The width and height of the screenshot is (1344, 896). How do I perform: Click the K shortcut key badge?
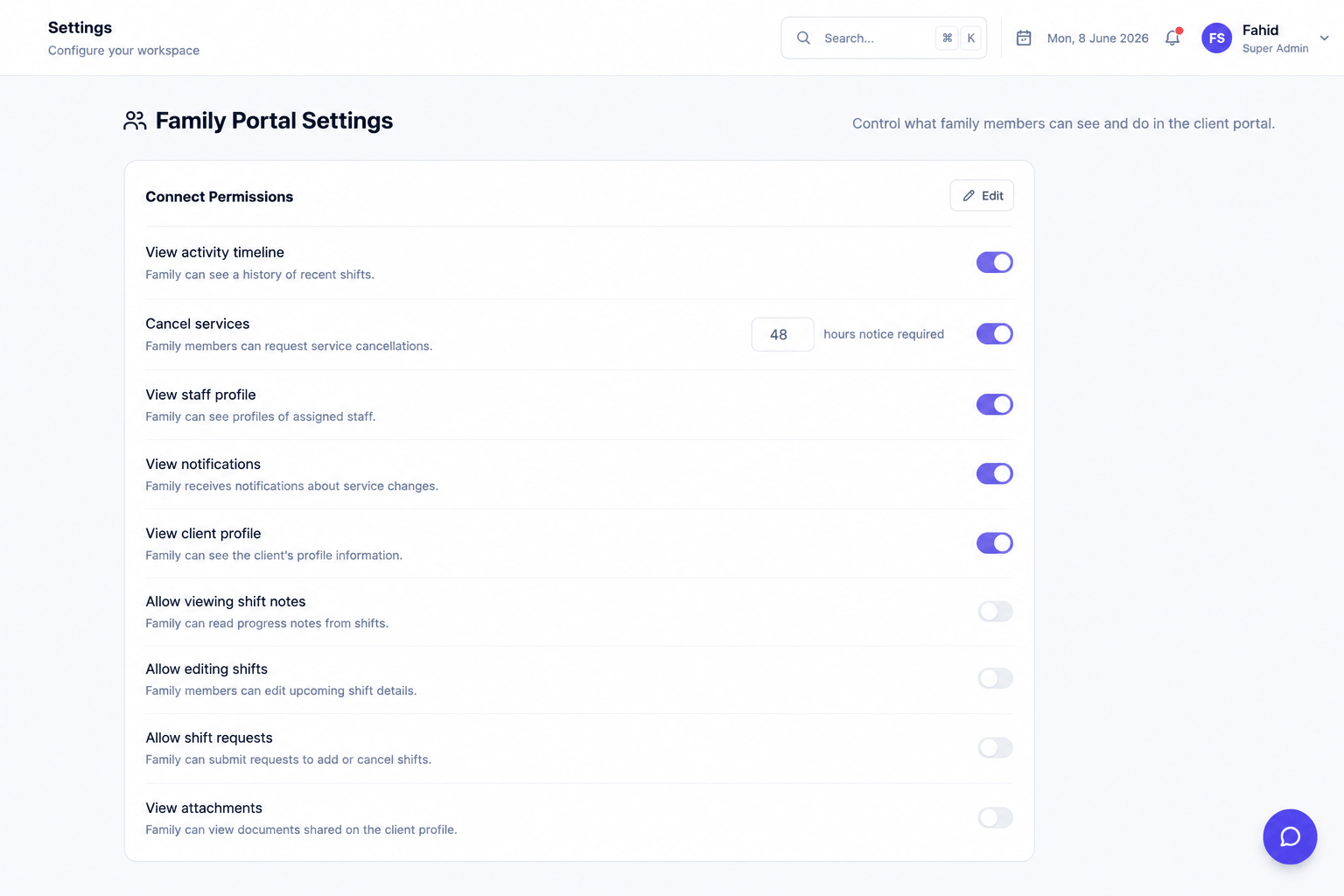click(971, 38)
